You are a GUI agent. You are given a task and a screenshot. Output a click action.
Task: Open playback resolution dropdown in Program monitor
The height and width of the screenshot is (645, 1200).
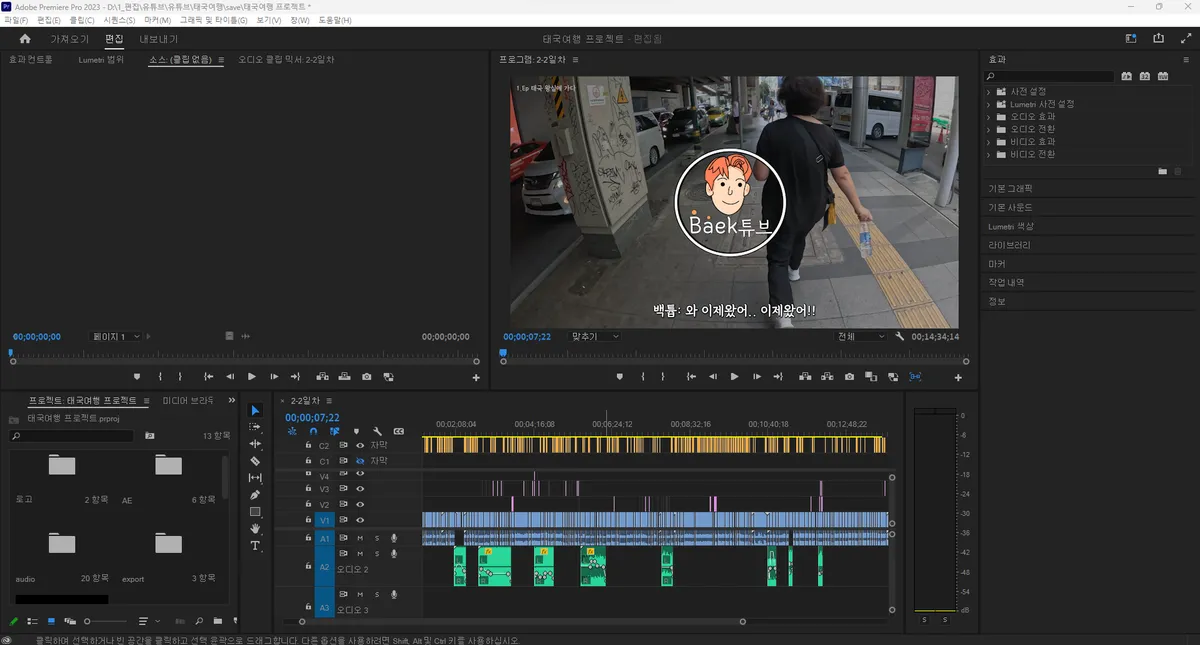pos(861,337)
